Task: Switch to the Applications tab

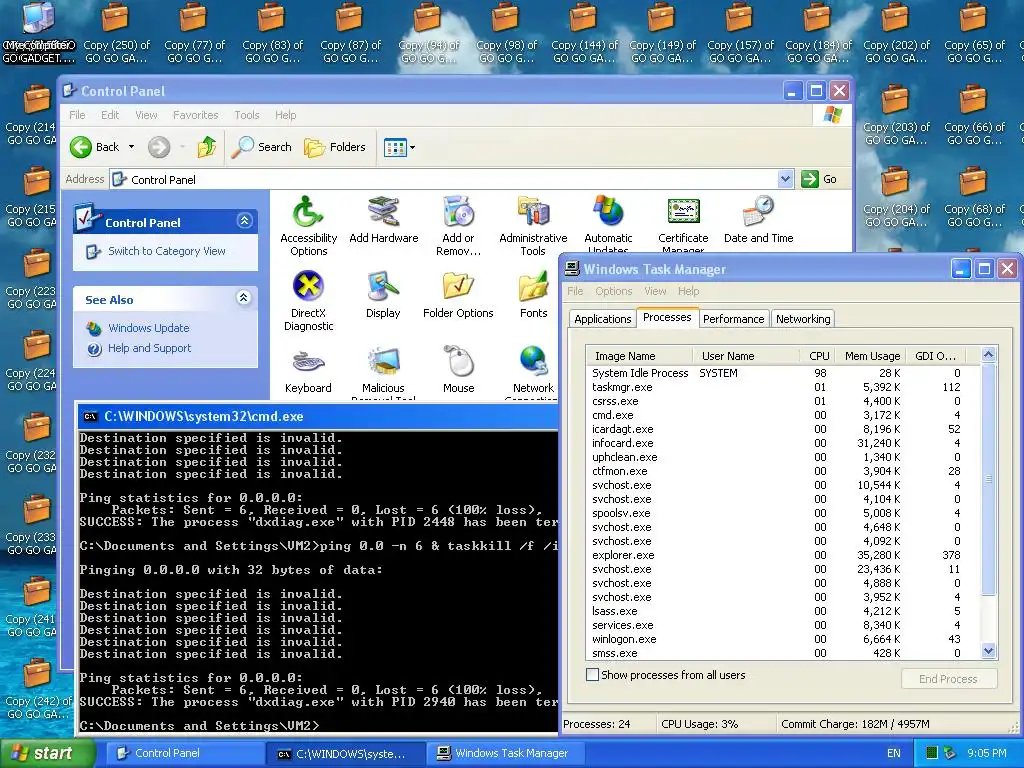Action: coord(603,319)
